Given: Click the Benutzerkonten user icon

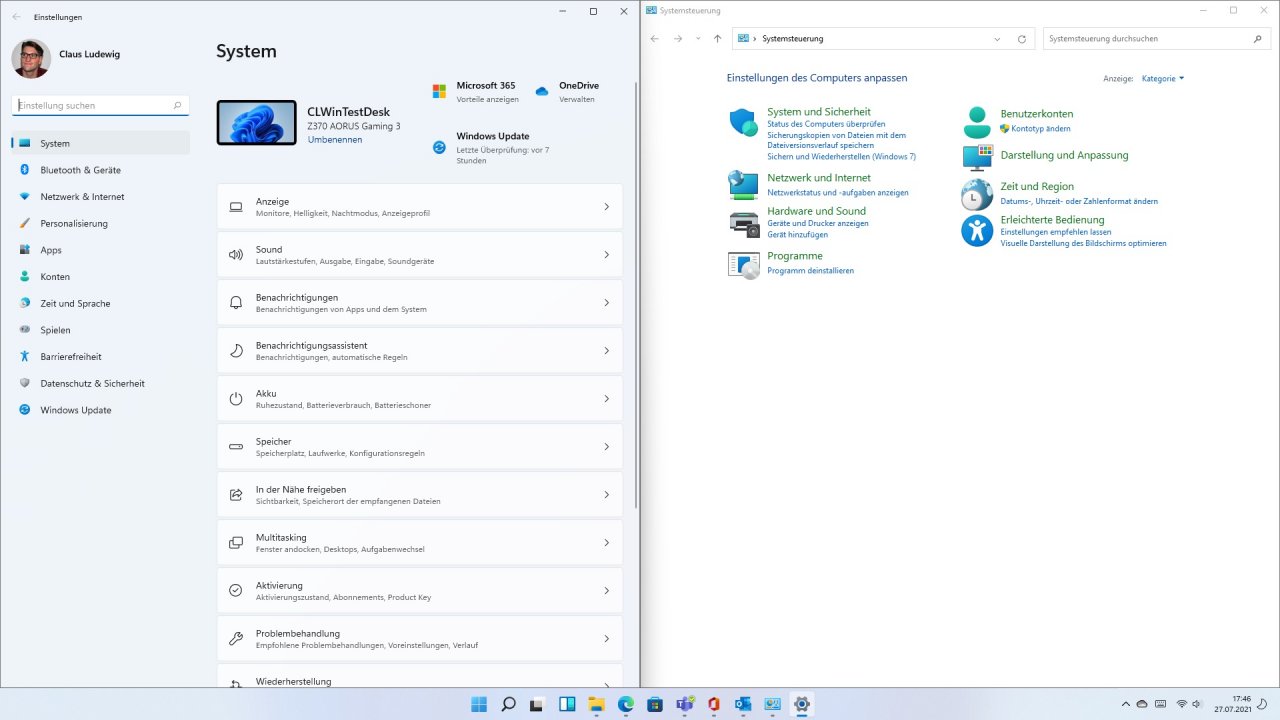Looking at the screenshot, I should click(x=977, y=122).
